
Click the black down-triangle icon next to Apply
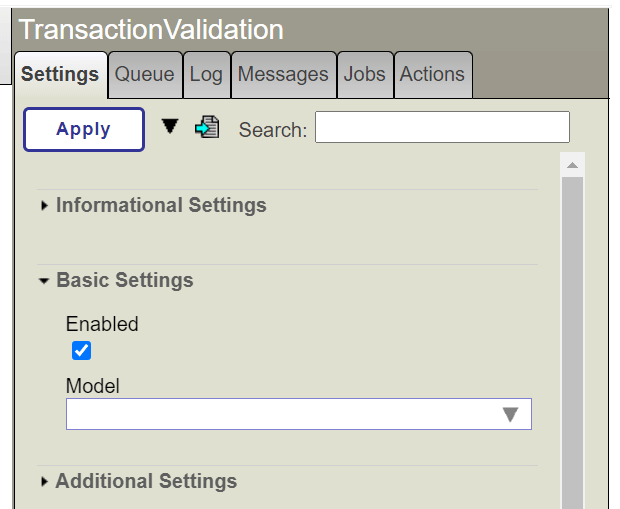tap(170, 126)
